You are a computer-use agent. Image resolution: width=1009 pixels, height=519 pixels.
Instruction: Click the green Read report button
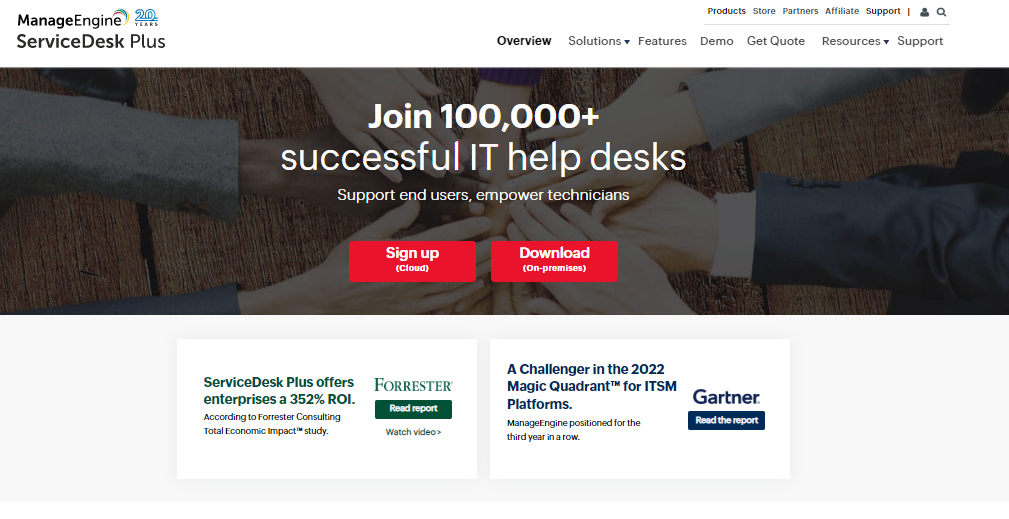point(413,409)
